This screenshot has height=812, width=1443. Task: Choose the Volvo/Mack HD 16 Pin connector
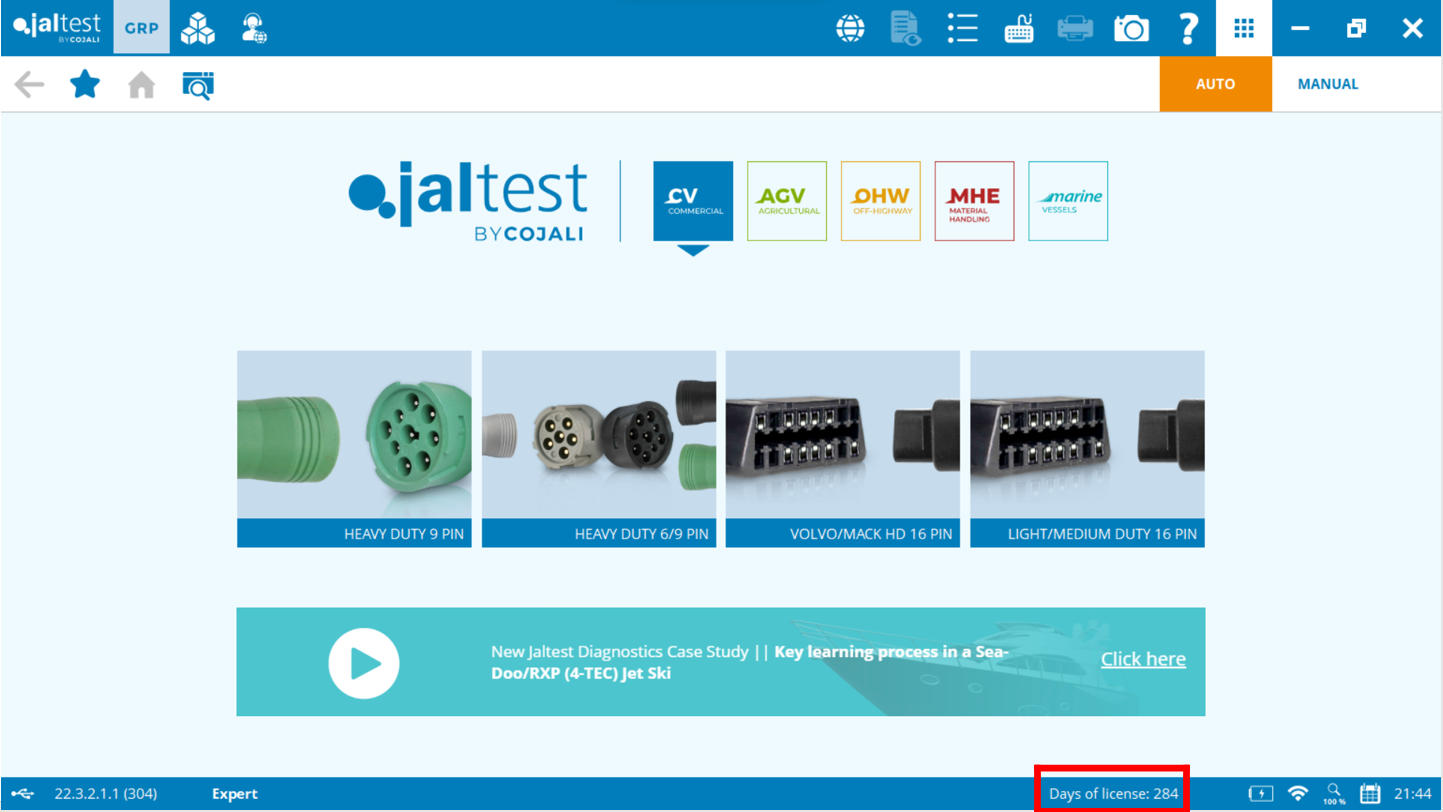point(843,449)
